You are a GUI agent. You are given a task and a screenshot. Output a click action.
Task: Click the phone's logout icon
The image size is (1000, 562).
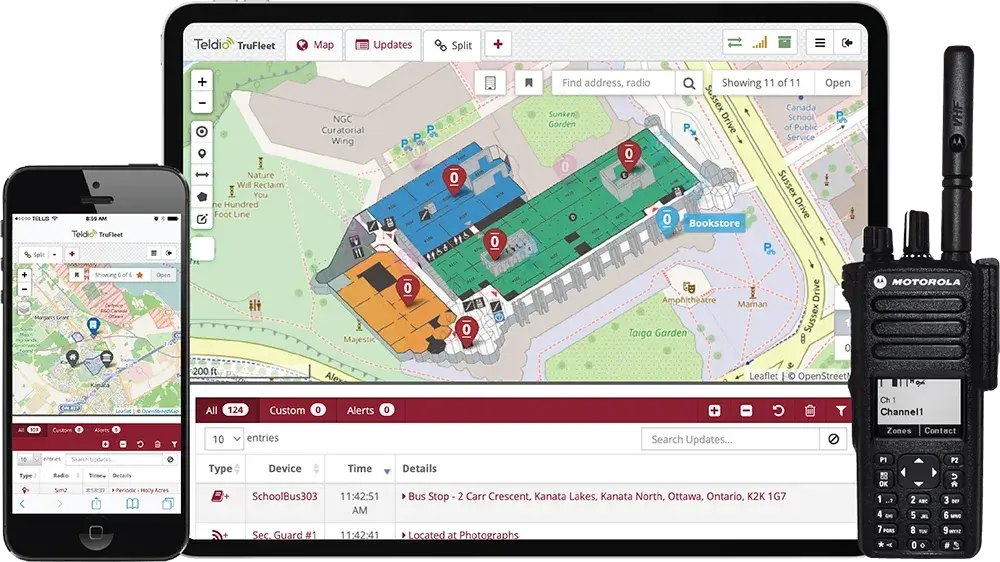tap(170, 253)
